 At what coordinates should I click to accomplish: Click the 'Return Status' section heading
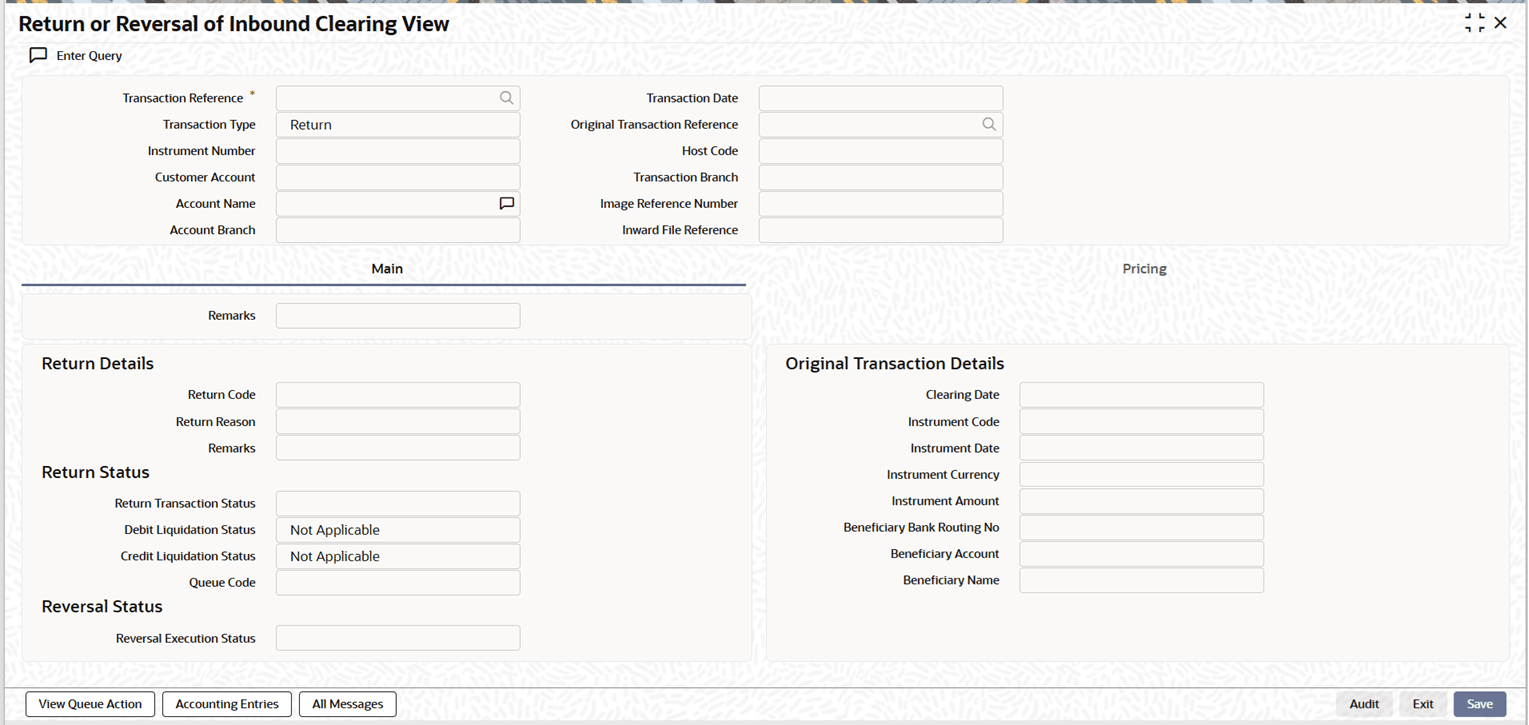pos(96,472)
